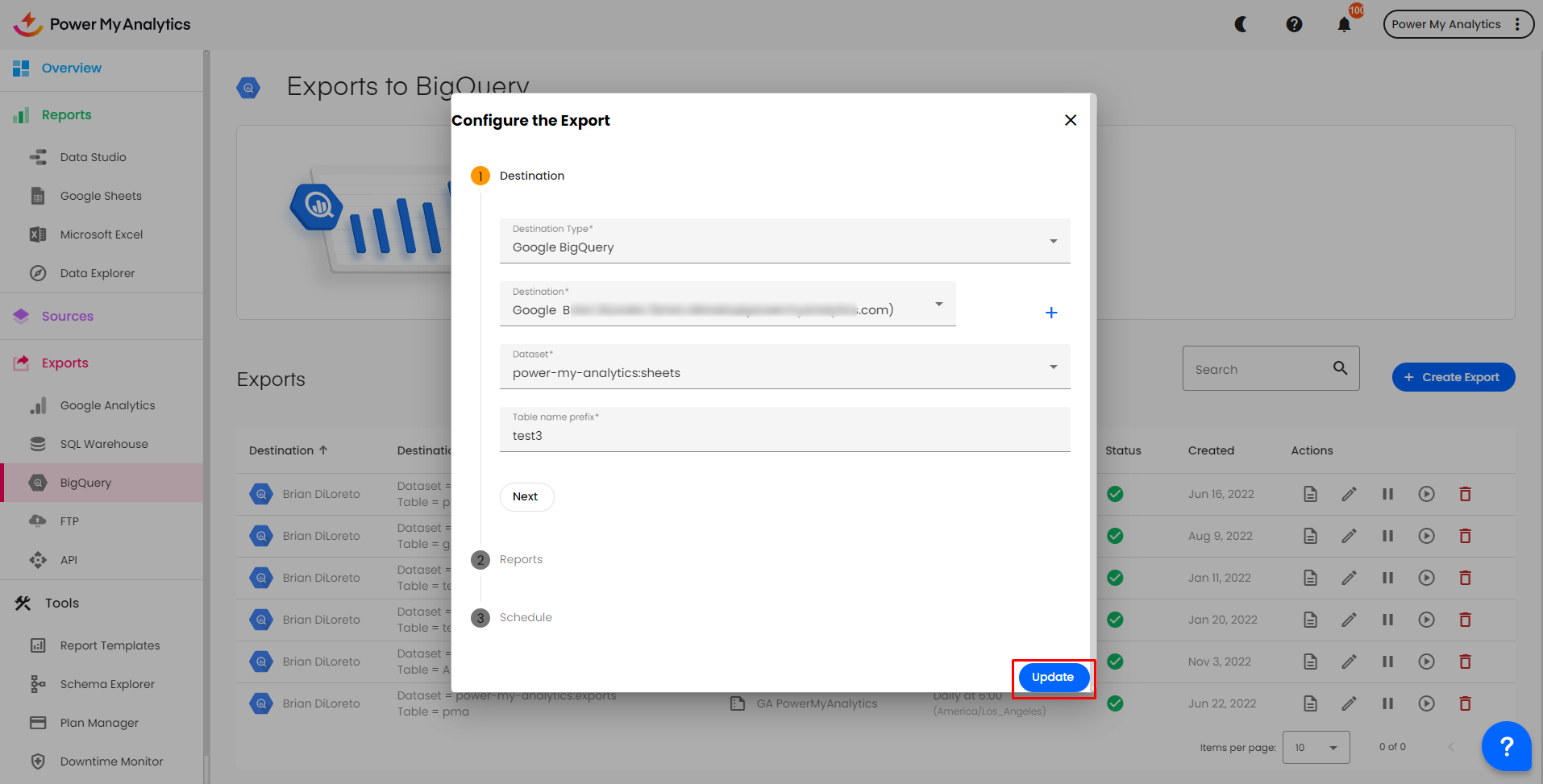Add new destination with plus icon

(1051, 313)
